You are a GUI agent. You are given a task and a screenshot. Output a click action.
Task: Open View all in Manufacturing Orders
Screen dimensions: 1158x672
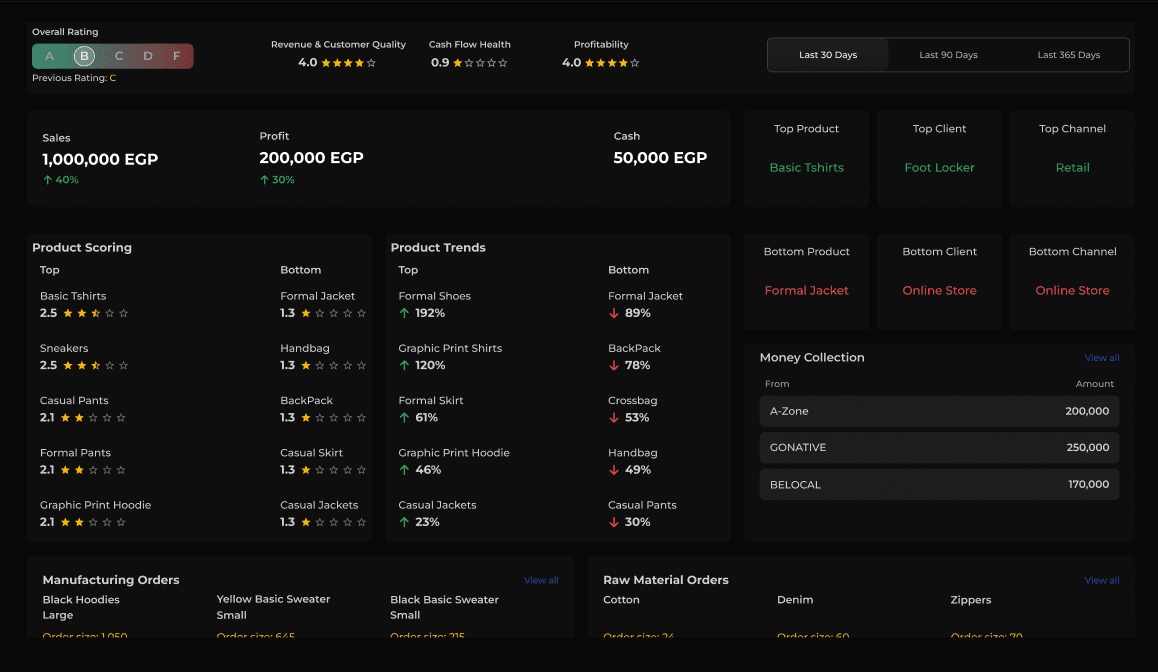[x=541, y=580]
